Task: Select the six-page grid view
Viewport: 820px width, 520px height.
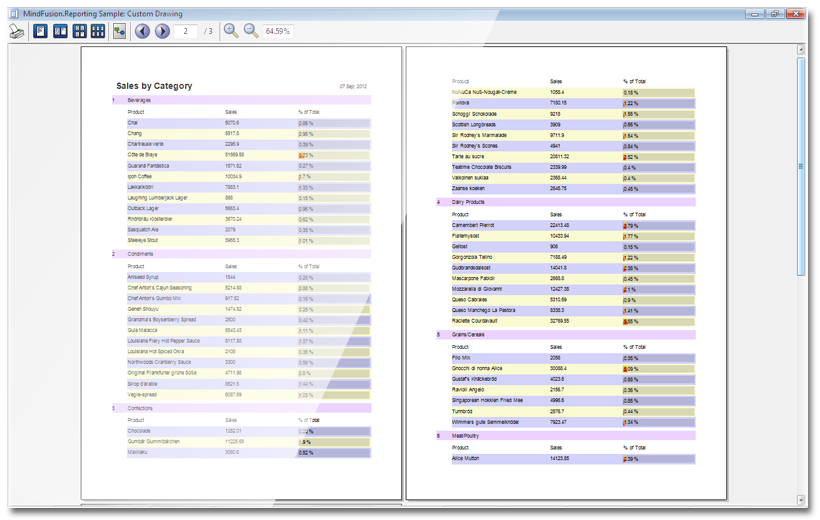Action: pyautogui.click(x=98, y=32)
